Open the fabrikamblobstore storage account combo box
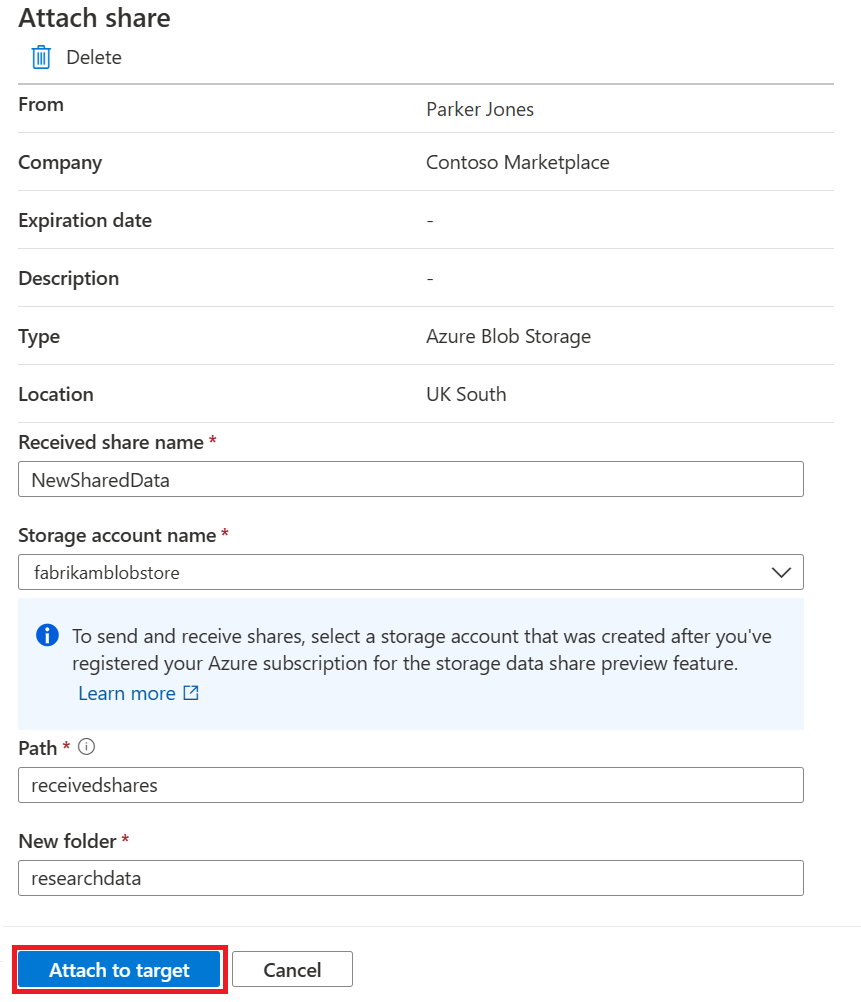This screenshot has height=1002, width=861. pyautogui.click(x=400, y=573)
